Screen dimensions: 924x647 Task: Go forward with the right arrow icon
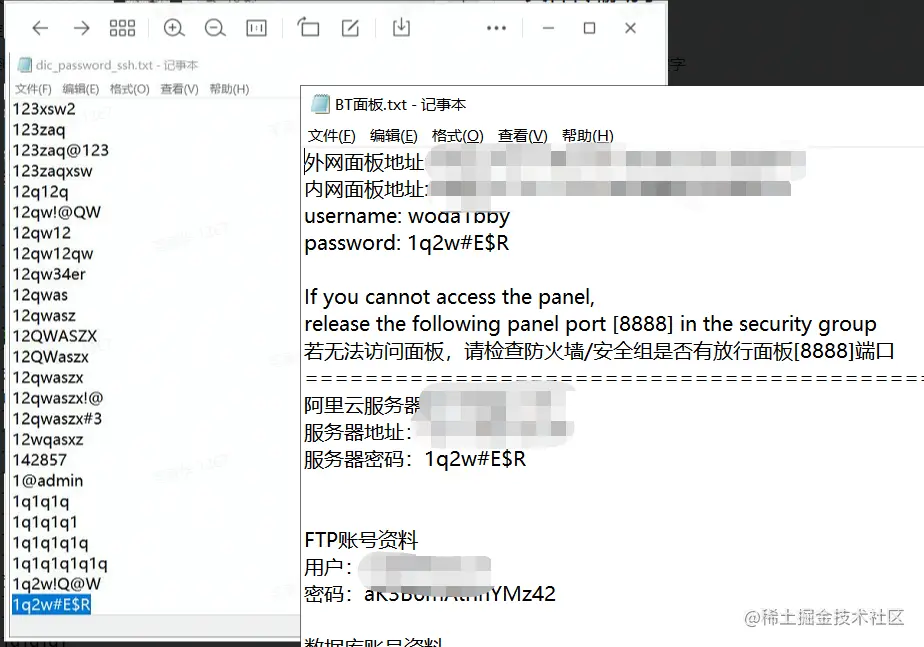pos(81,28)
